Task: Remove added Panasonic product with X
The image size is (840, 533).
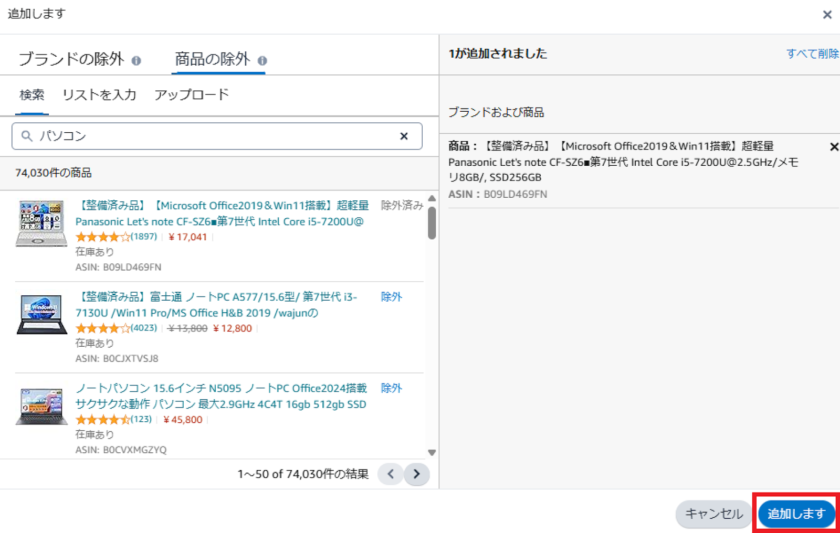Action: pos(834,147)
